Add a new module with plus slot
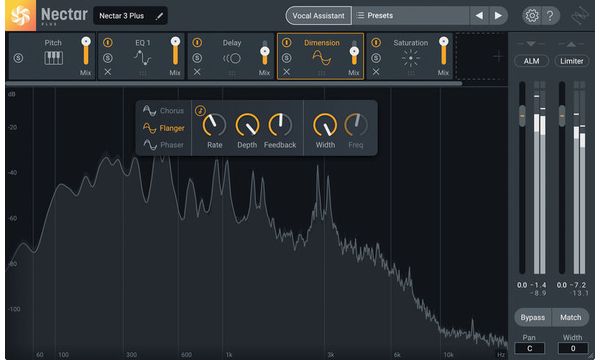This screenshot has height=360, width=600. (x=497, y=57)
